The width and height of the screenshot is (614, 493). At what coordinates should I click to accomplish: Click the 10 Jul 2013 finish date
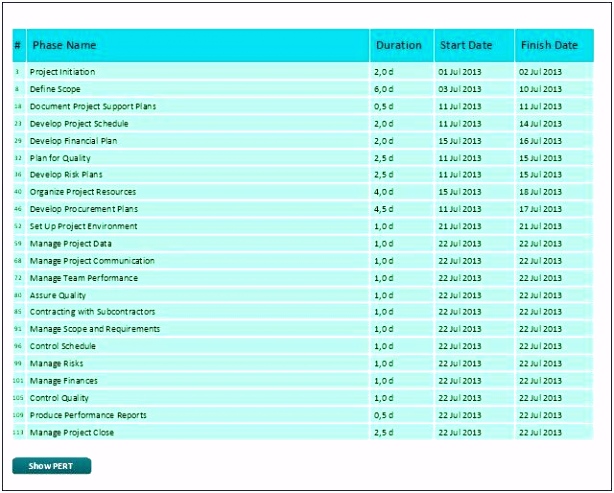click(540, 89)
